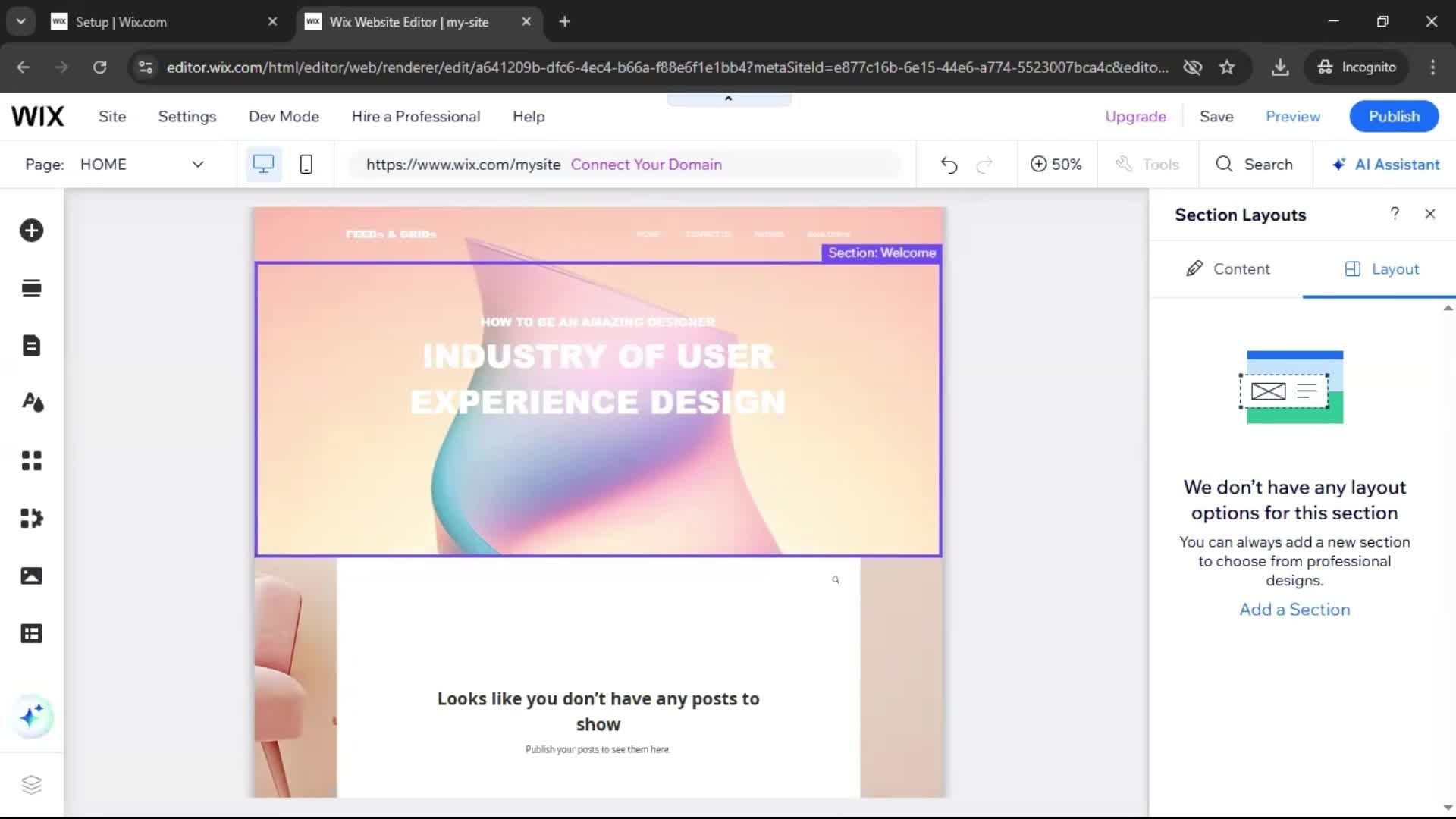This screenshot has width=1456, height=819.
Task: Click the Redo arrow
Action: coord(984,165)
